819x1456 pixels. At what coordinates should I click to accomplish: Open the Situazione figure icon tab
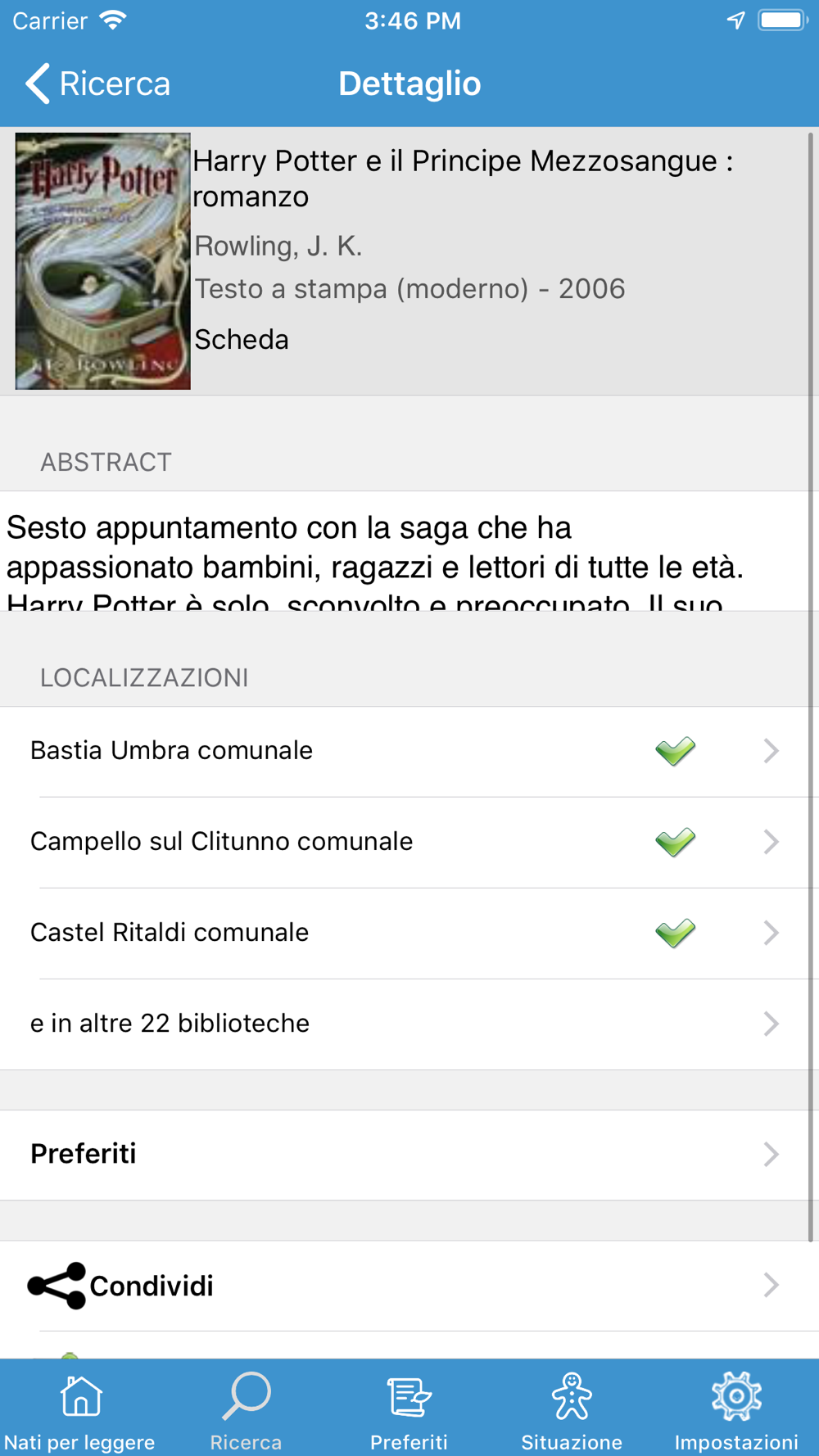[x=572, y=1396]
